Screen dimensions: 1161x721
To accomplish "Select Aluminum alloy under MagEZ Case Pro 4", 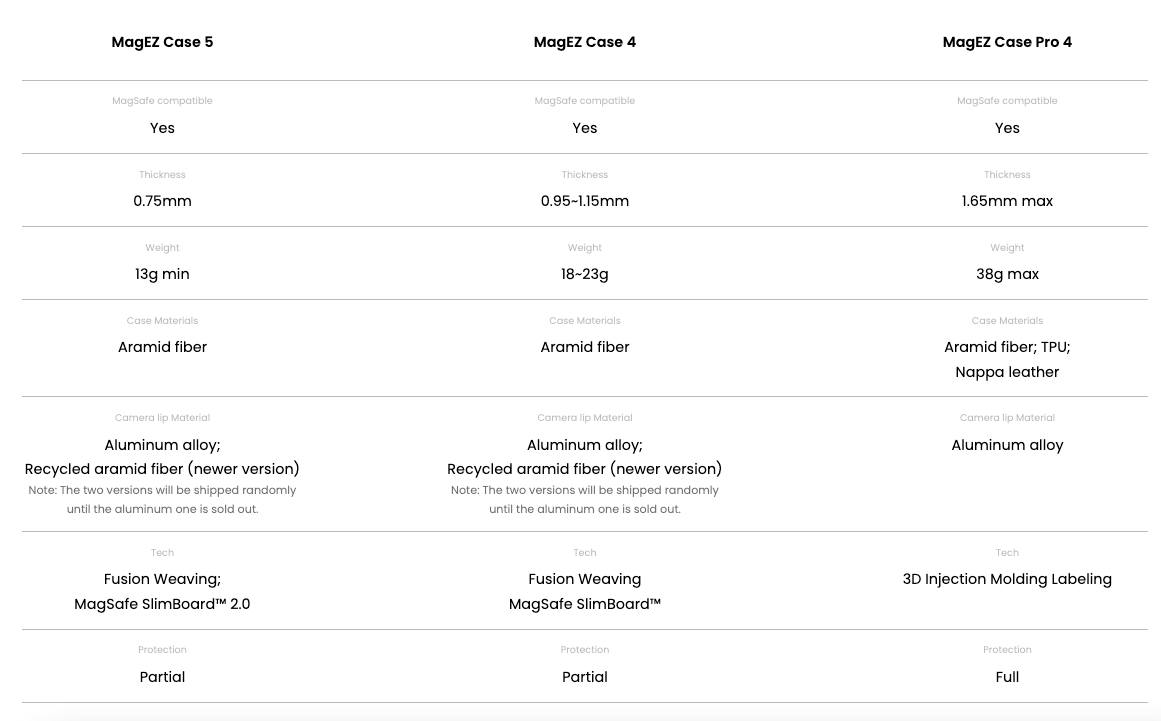I will tap(1007, 445).
